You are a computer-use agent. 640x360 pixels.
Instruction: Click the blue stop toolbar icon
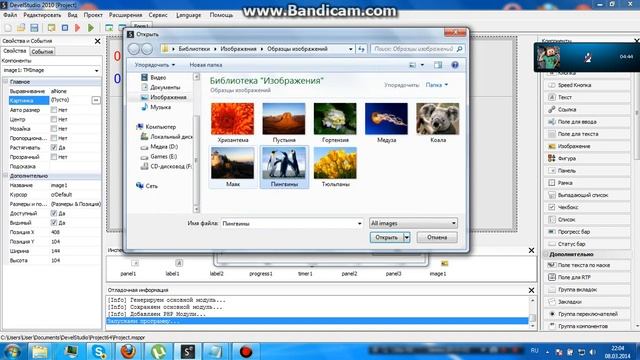click(64, 28)
